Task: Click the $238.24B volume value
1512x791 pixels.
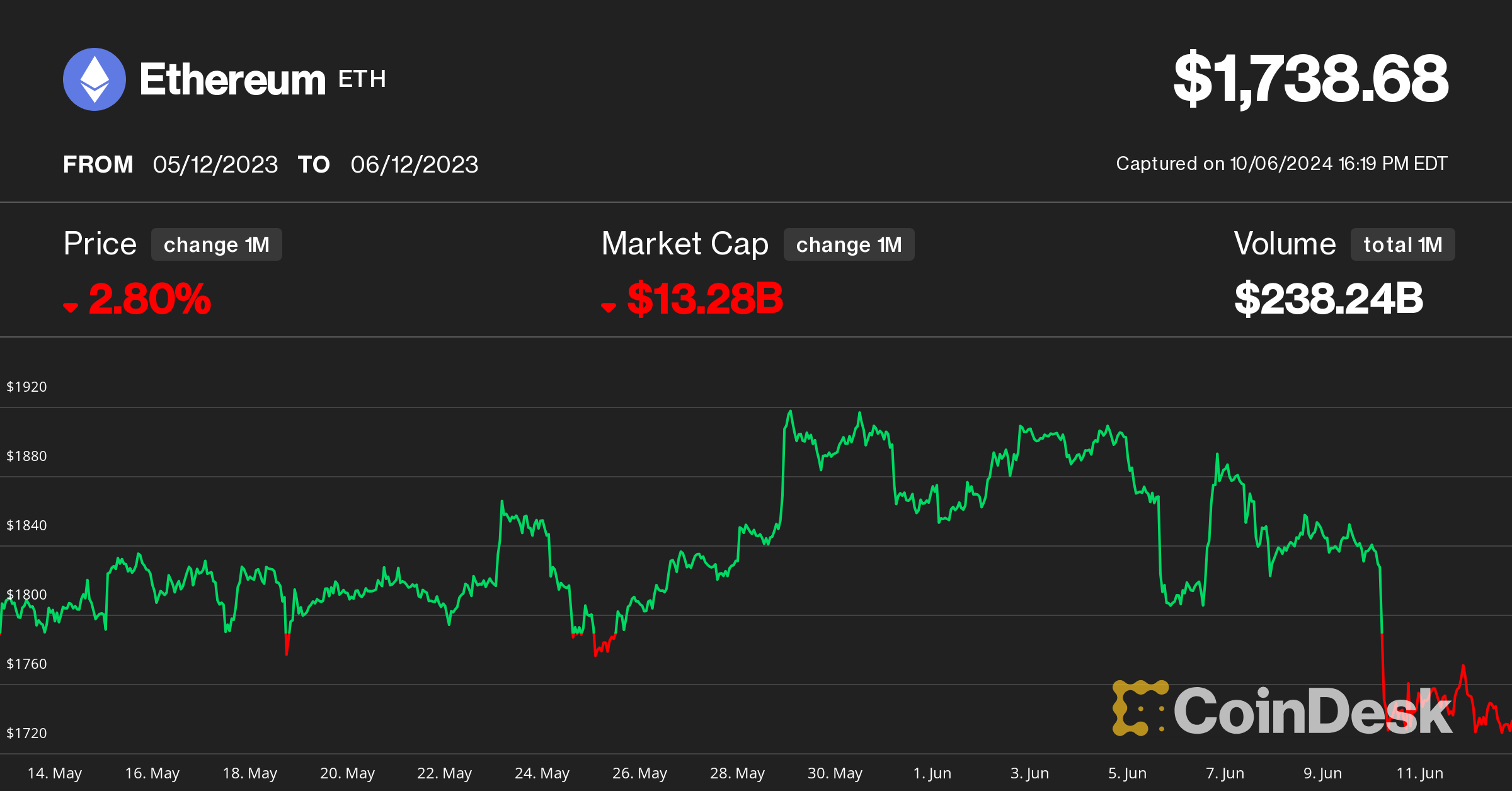Action: pyautogui.click(x=1329, y=299)
